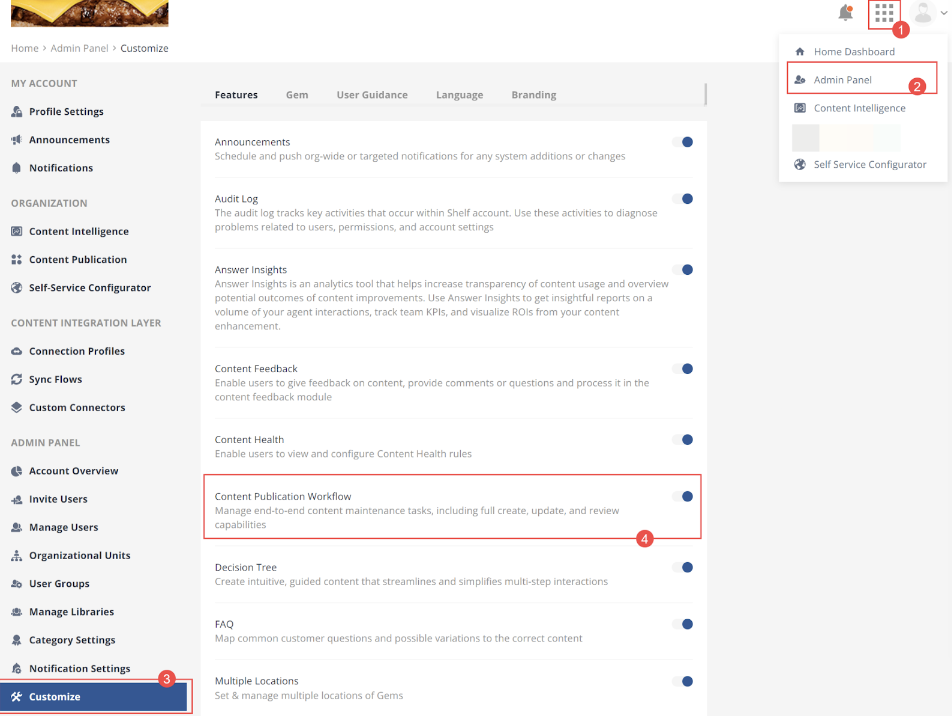Toggle off the Announcements feature

(686, 142)
